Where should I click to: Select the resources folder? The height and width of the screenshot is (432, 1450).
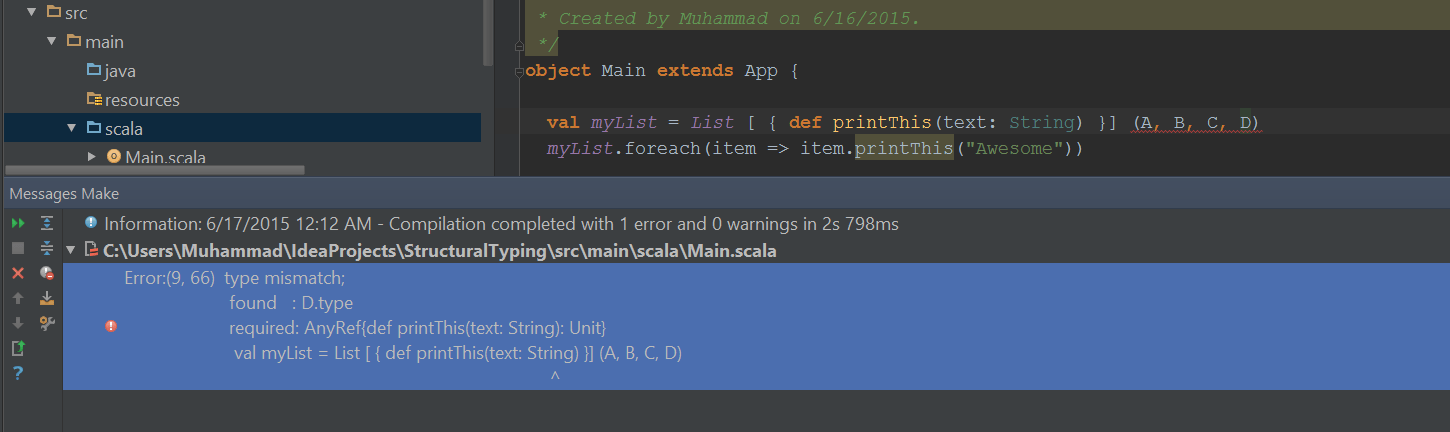pyautogui.click(x=141, y=100)
